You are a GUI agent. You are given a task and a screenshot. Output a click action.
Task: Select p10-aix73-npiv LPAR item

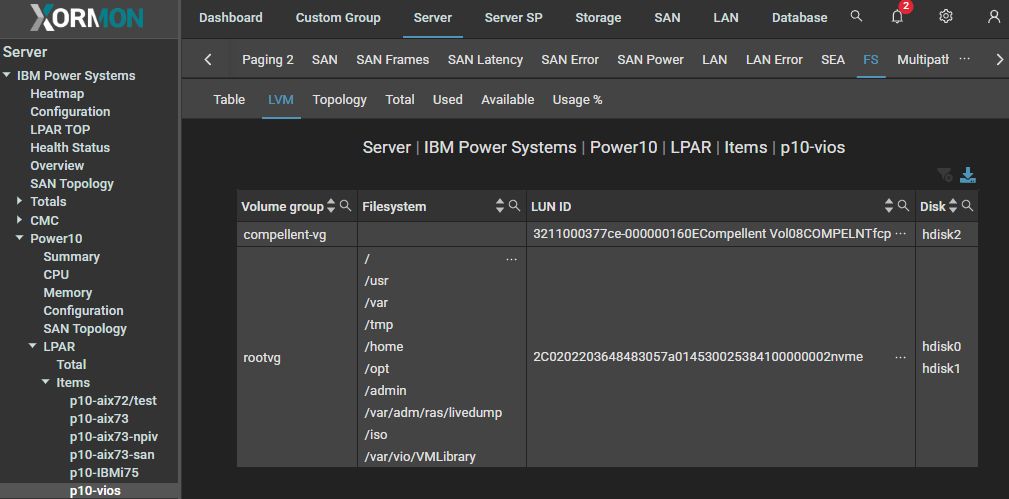pos(114,437)
